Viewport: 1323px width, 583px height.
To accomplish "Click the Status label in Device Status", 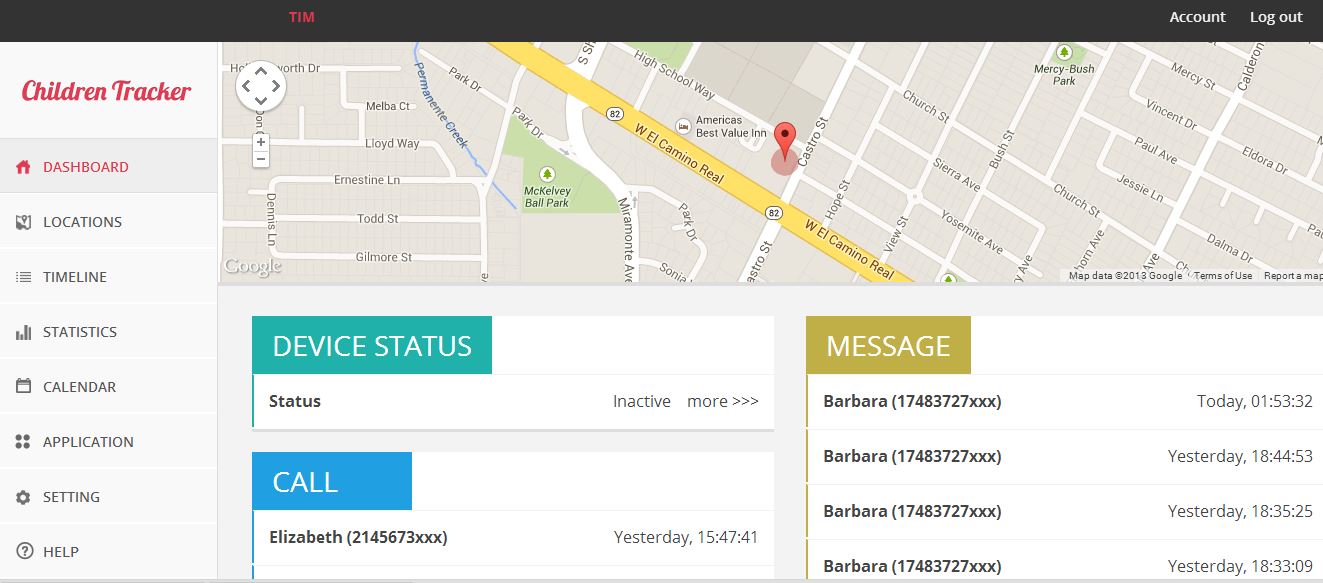I will pos(295,401).
